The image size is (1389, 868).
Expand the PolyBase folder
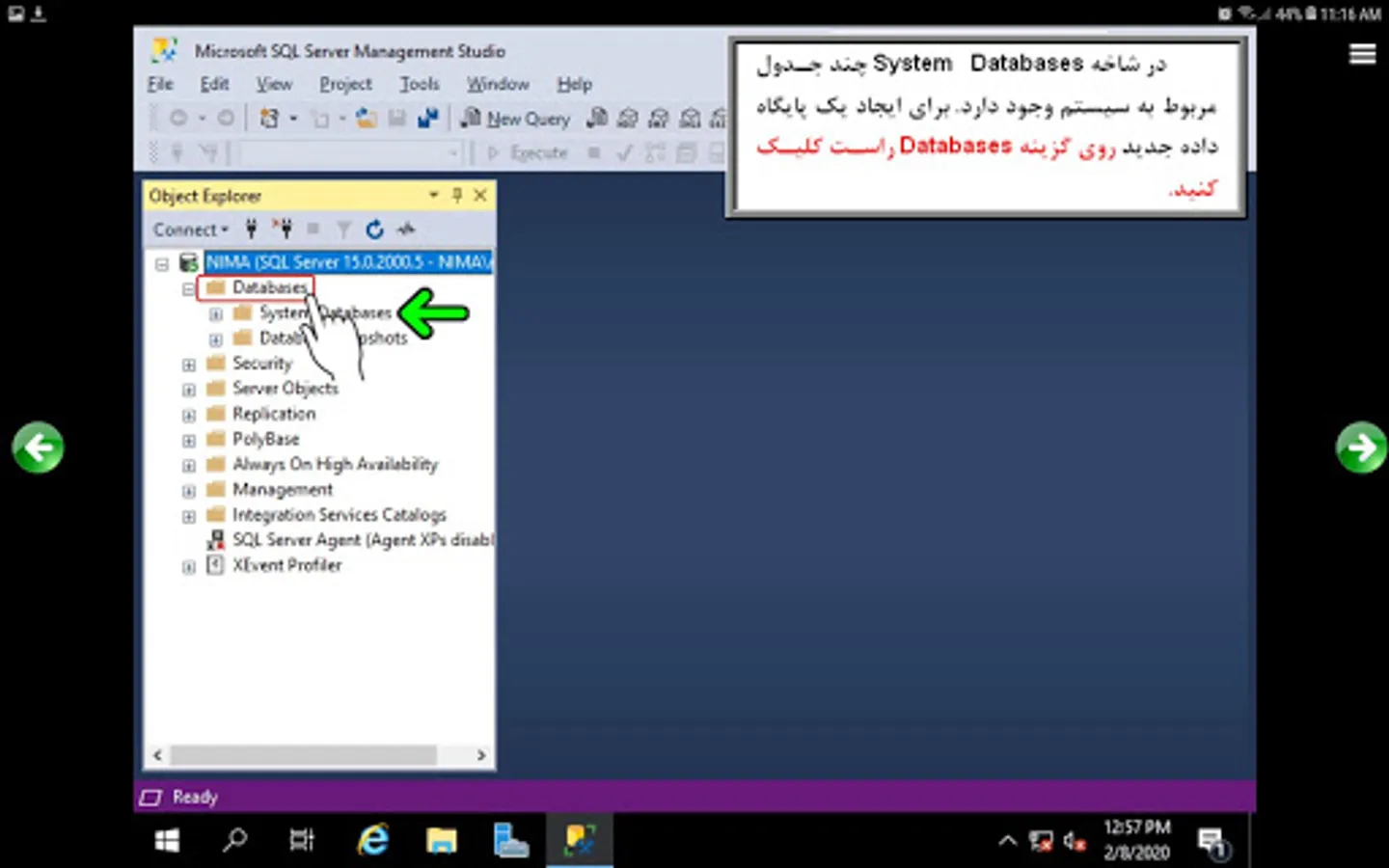tap(189, 440)
